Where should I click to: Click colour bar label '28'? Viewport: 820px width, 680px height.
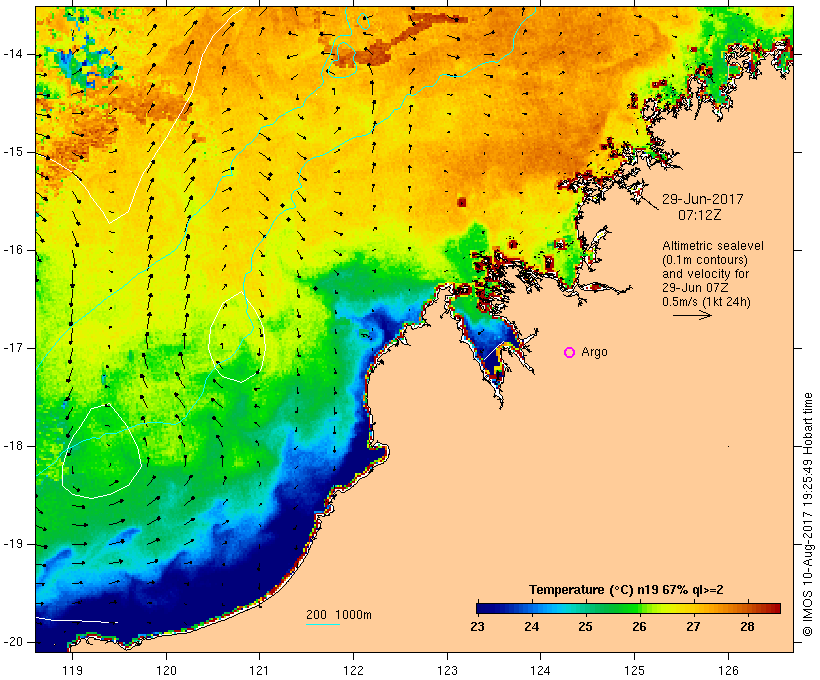[747, 626]
